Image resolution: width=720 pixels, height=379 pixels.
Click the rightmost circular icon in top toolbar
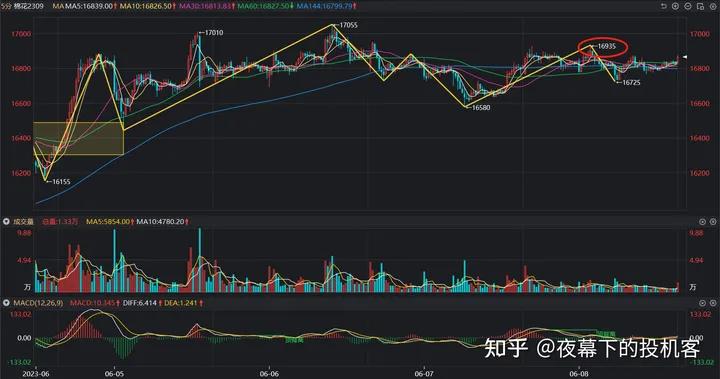point(713,6)
